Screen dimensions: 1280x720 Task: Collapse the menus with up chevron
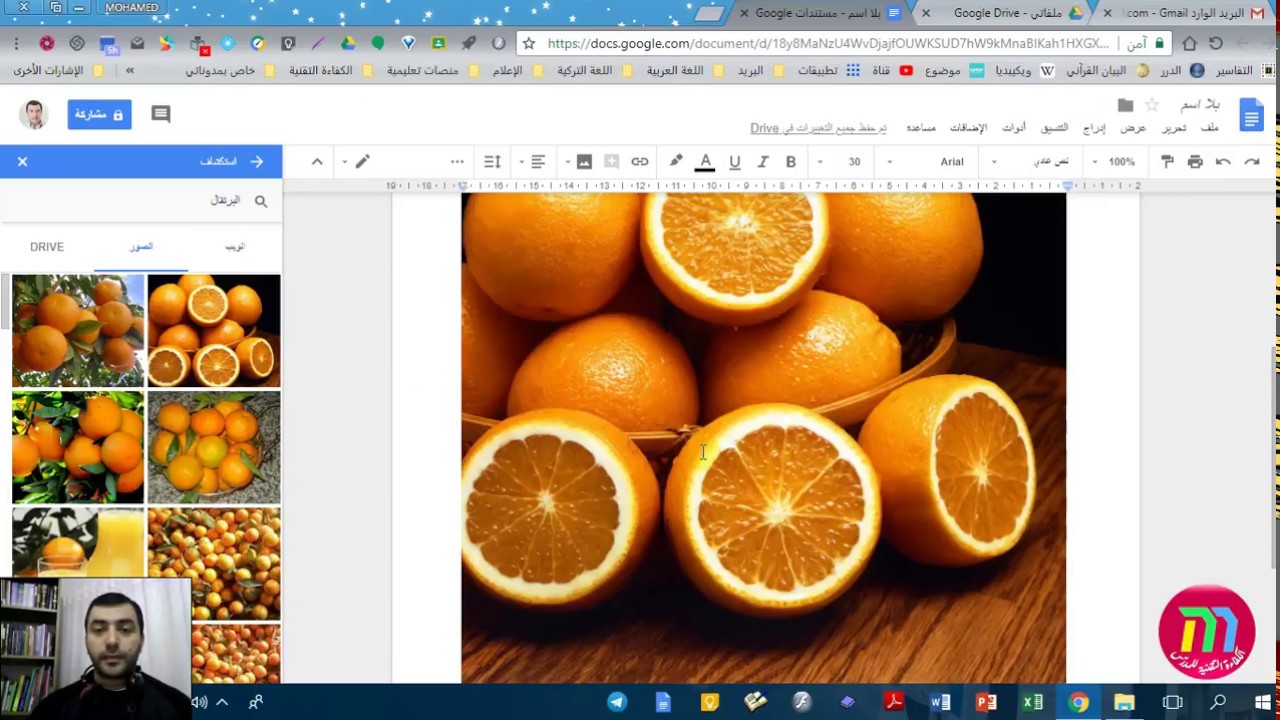pos(317,162)
